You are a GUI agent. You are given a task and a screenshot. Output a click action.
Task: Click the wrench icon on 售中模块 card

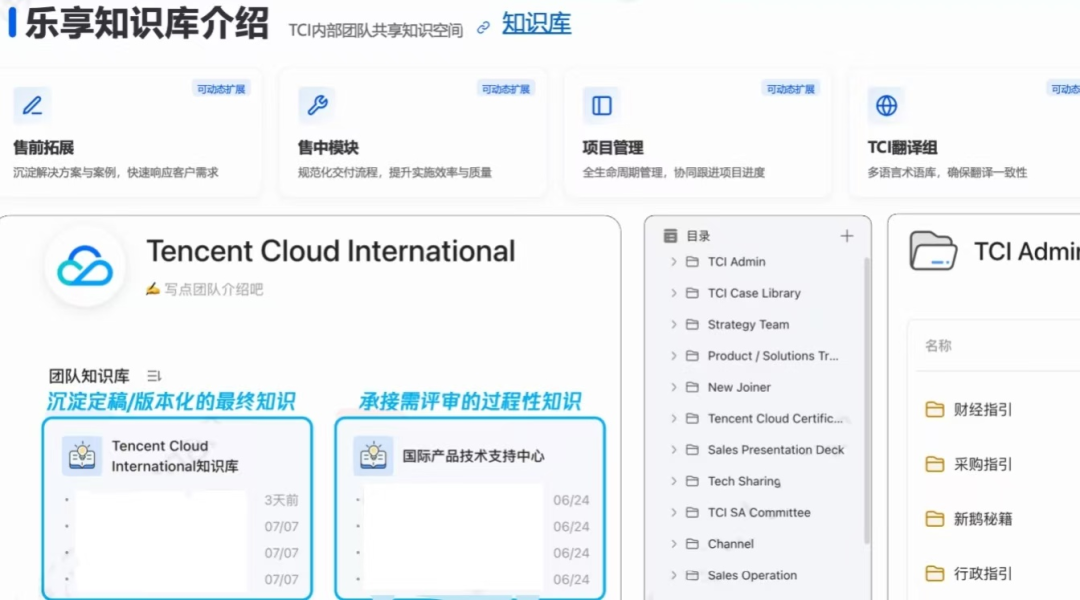pyautogui.click(x=317, y=105)
